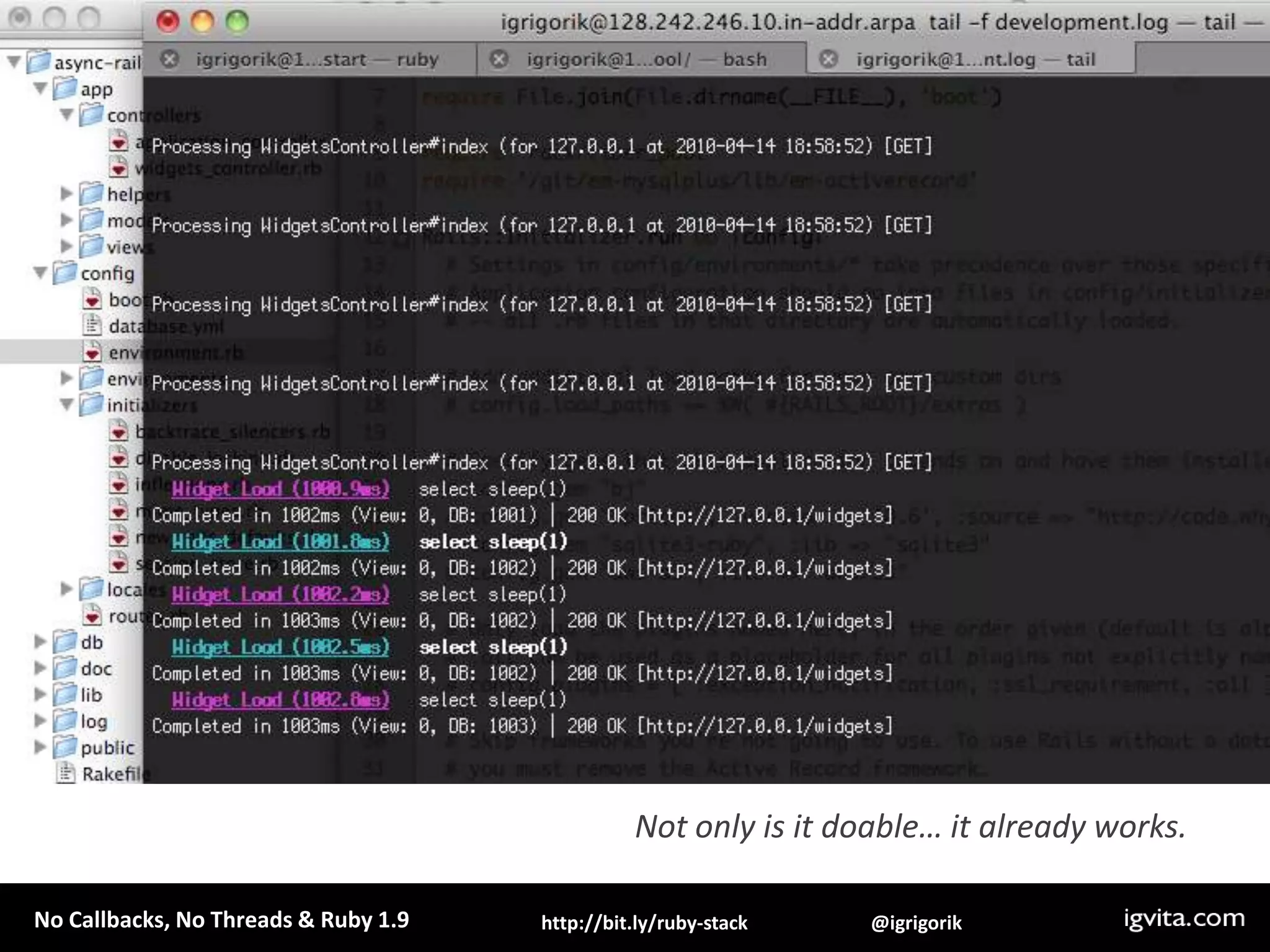Expand the views folder triangle

(x=67, y=246)
